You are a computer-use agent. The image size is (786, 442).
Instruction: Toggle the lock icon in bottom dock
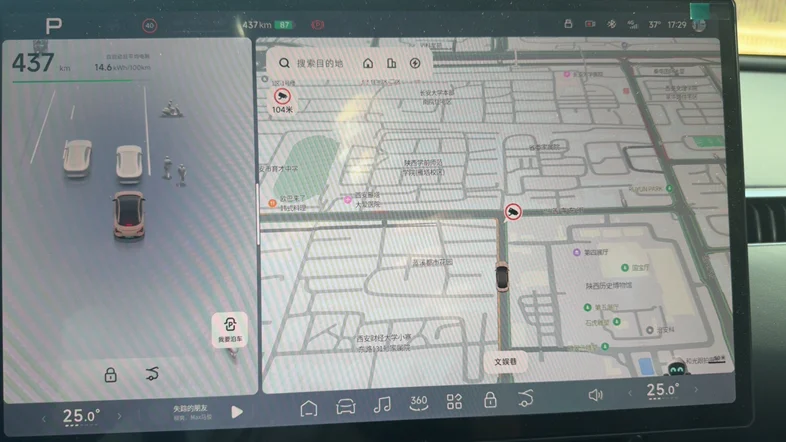pos(490,399)
